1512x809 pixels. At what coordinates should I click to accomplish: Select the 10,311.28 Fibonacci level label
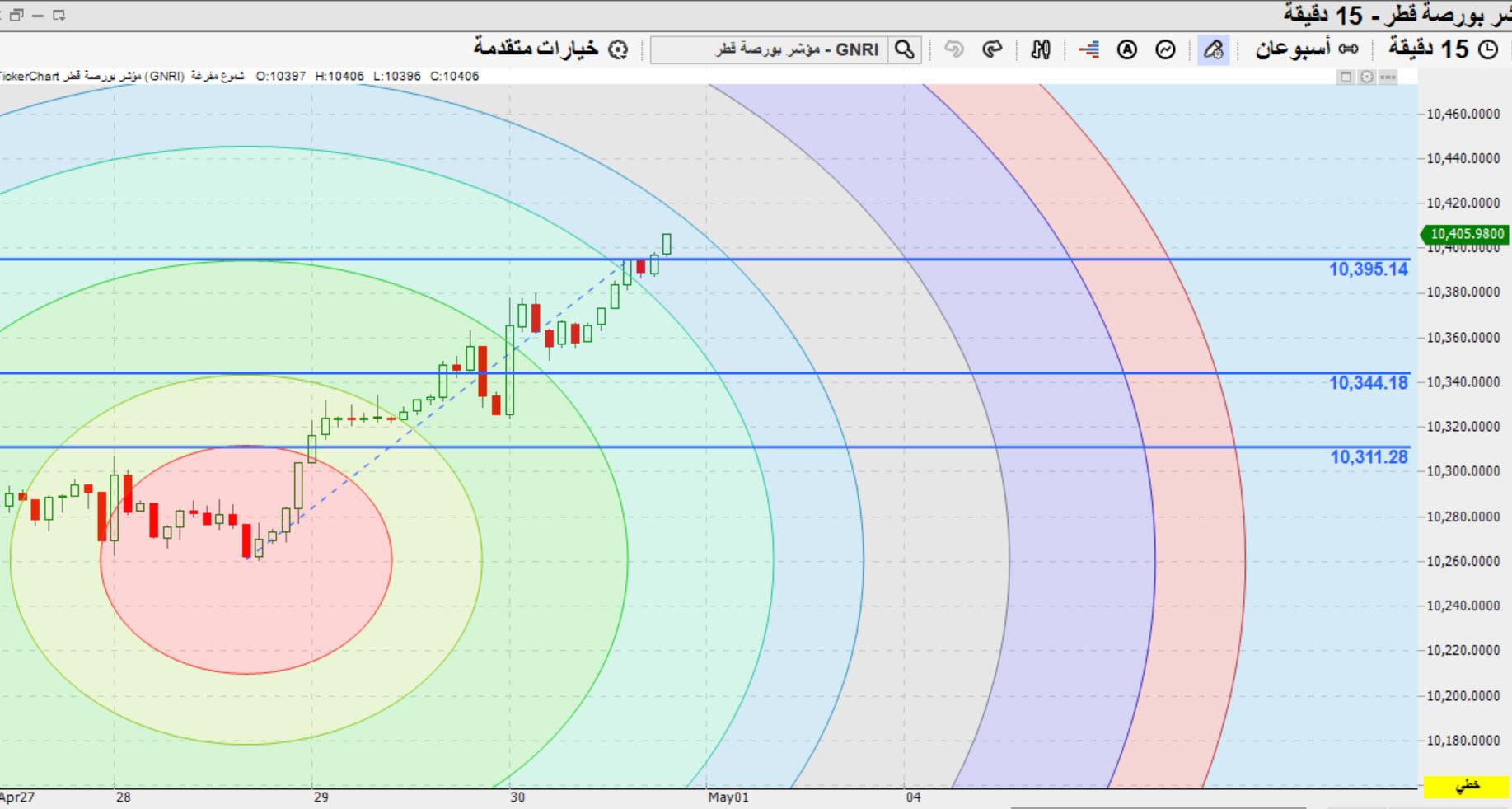pos(1369,457)
